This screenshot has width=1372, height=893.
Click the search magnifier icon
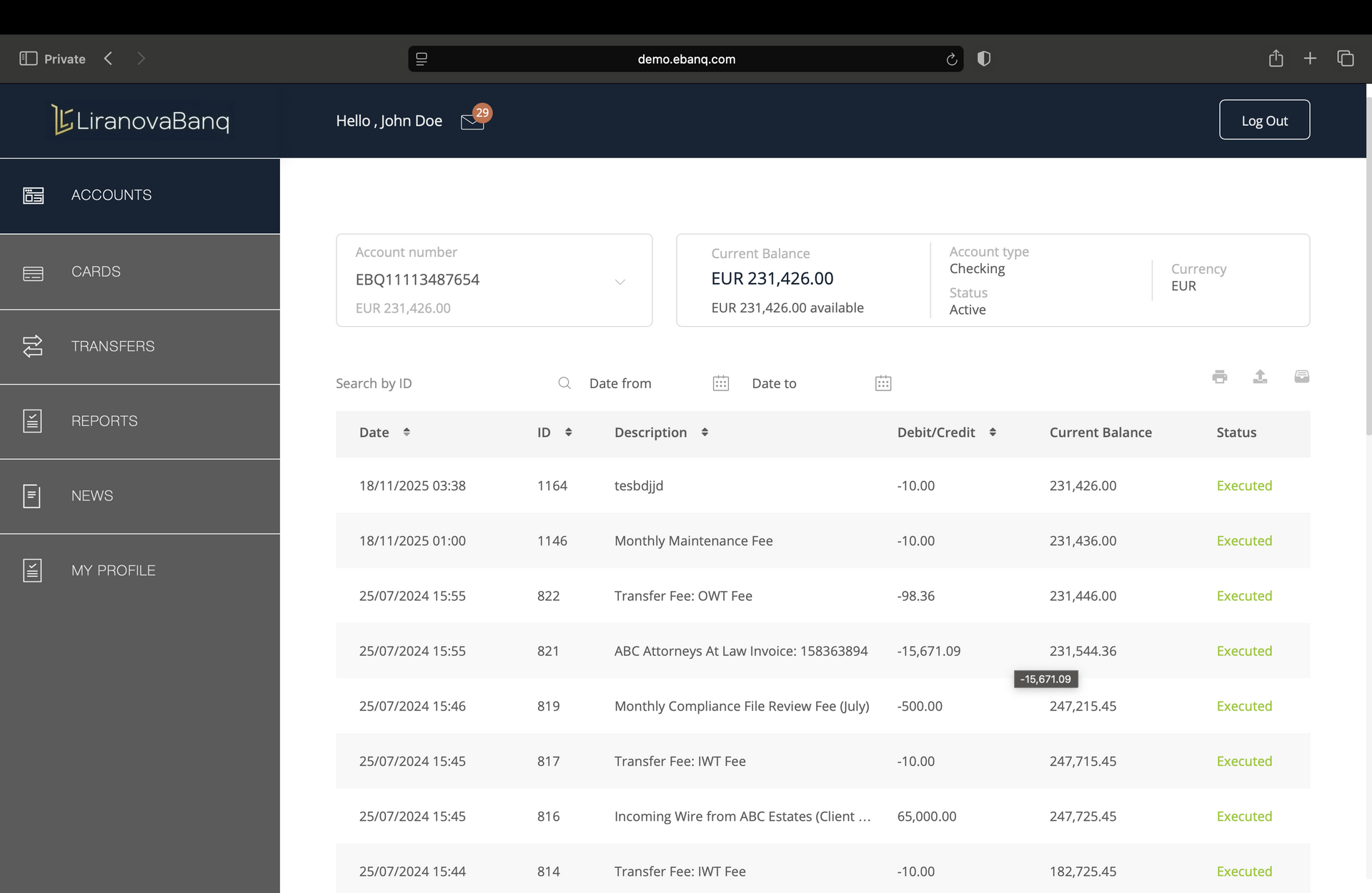point(564,383)
